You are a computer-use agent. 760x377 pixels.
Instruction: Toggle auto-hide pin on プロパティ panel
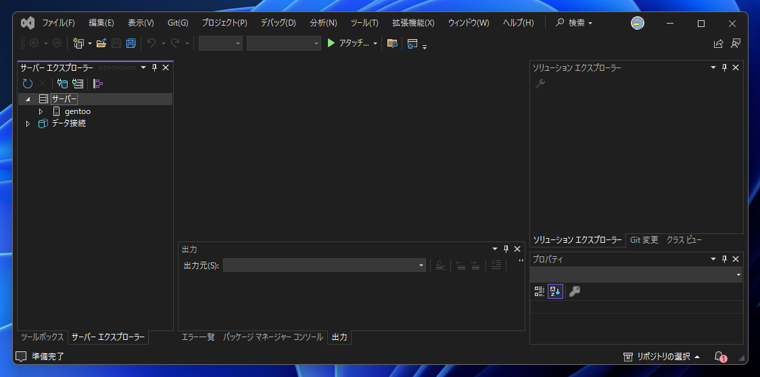click(x=725, y=259)
